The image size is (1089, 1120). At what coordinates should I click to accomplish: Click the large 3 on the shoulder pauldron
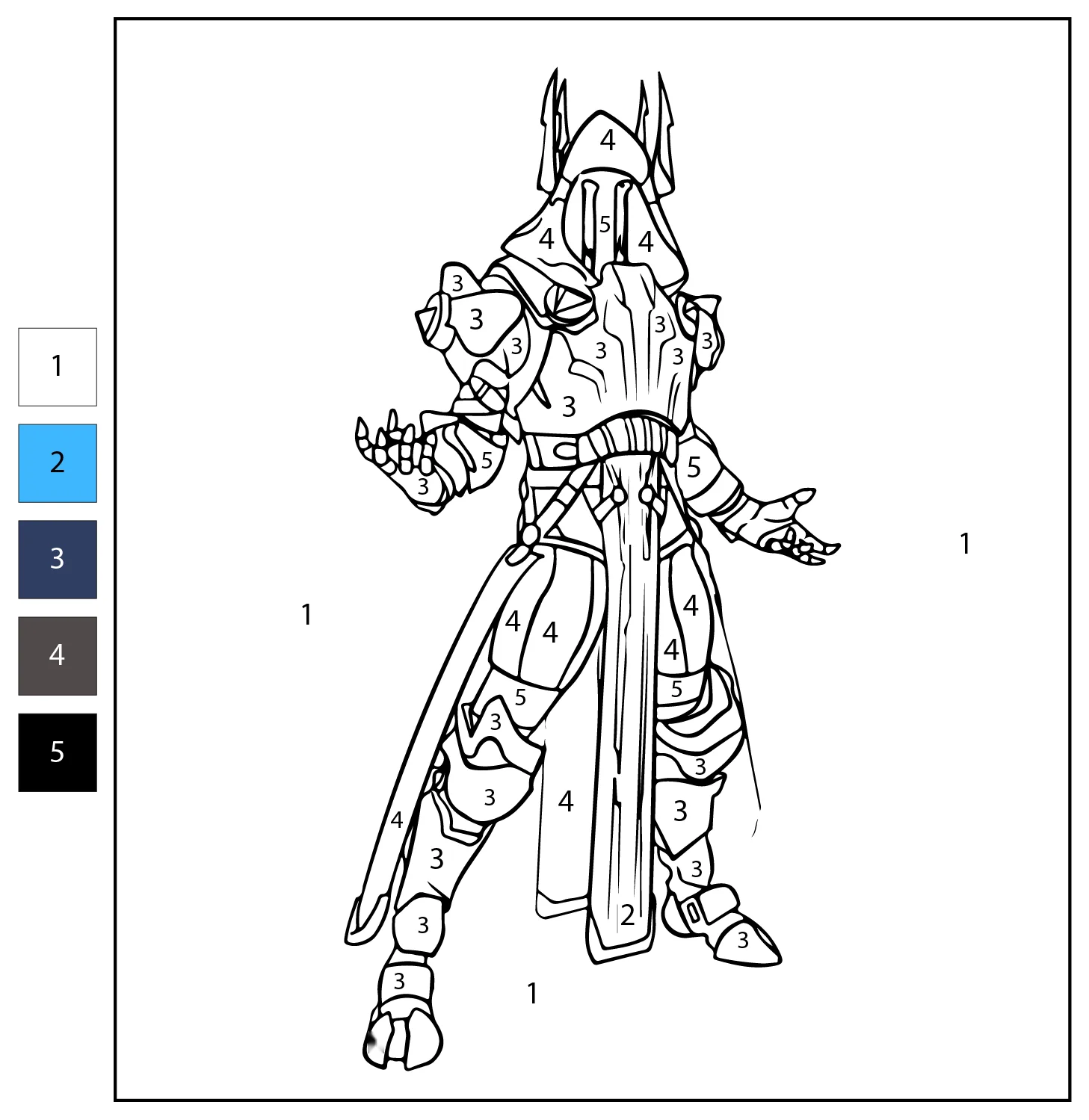point(476,320)
